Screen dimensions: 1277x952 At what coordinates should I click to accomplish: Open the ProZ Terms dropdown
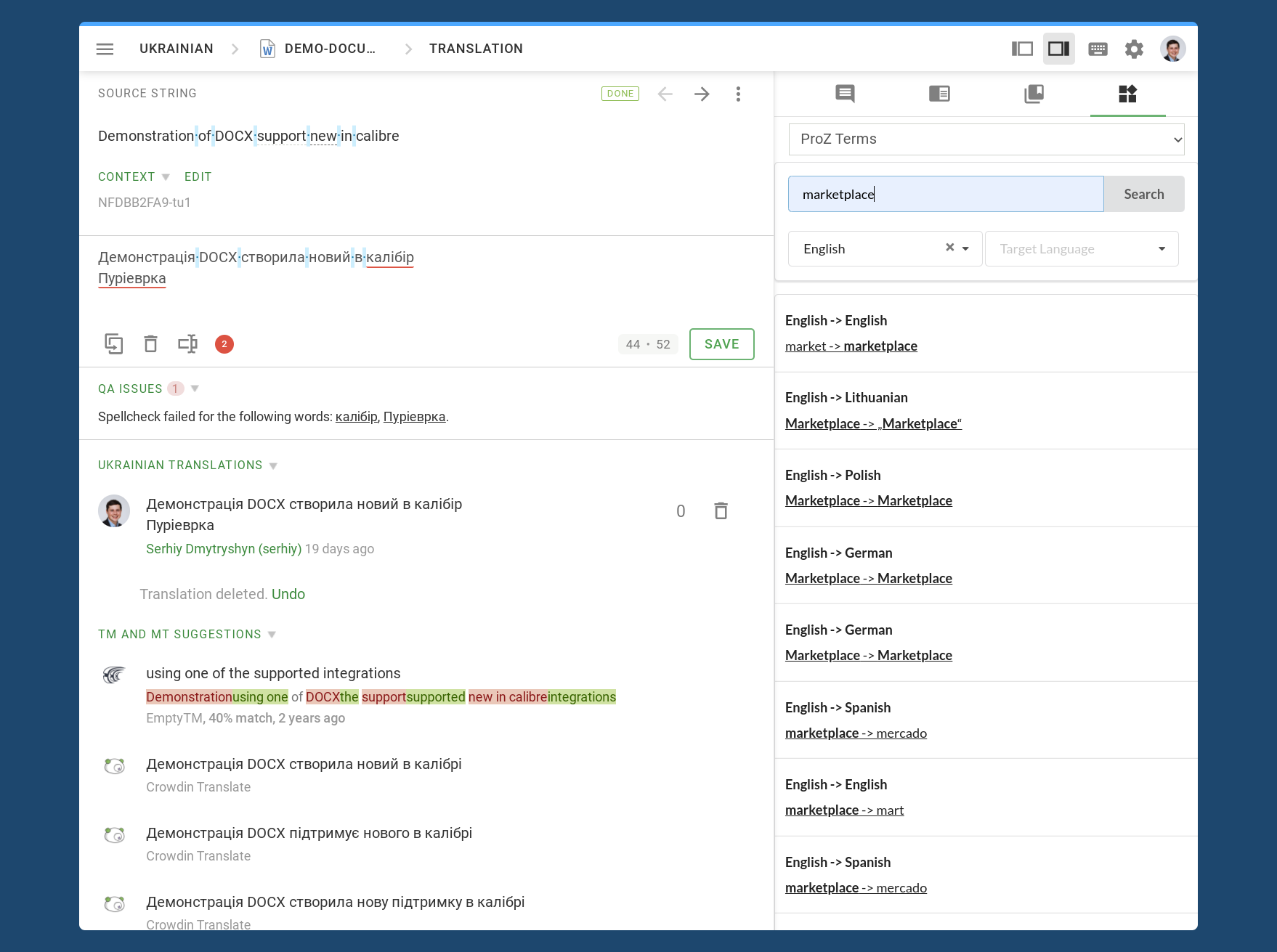tap(986, 139)
